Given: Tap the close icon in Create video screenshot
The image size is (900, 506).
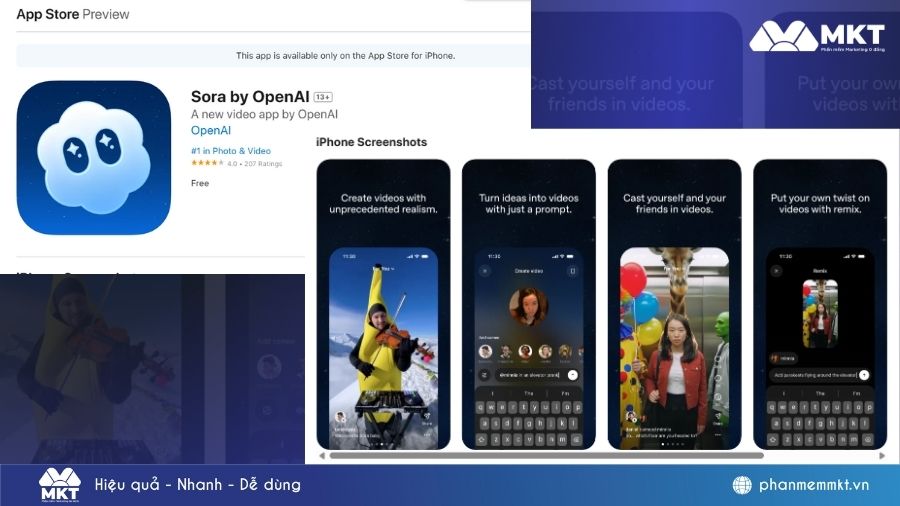Looking at the screenshot, I should point(486,271).
